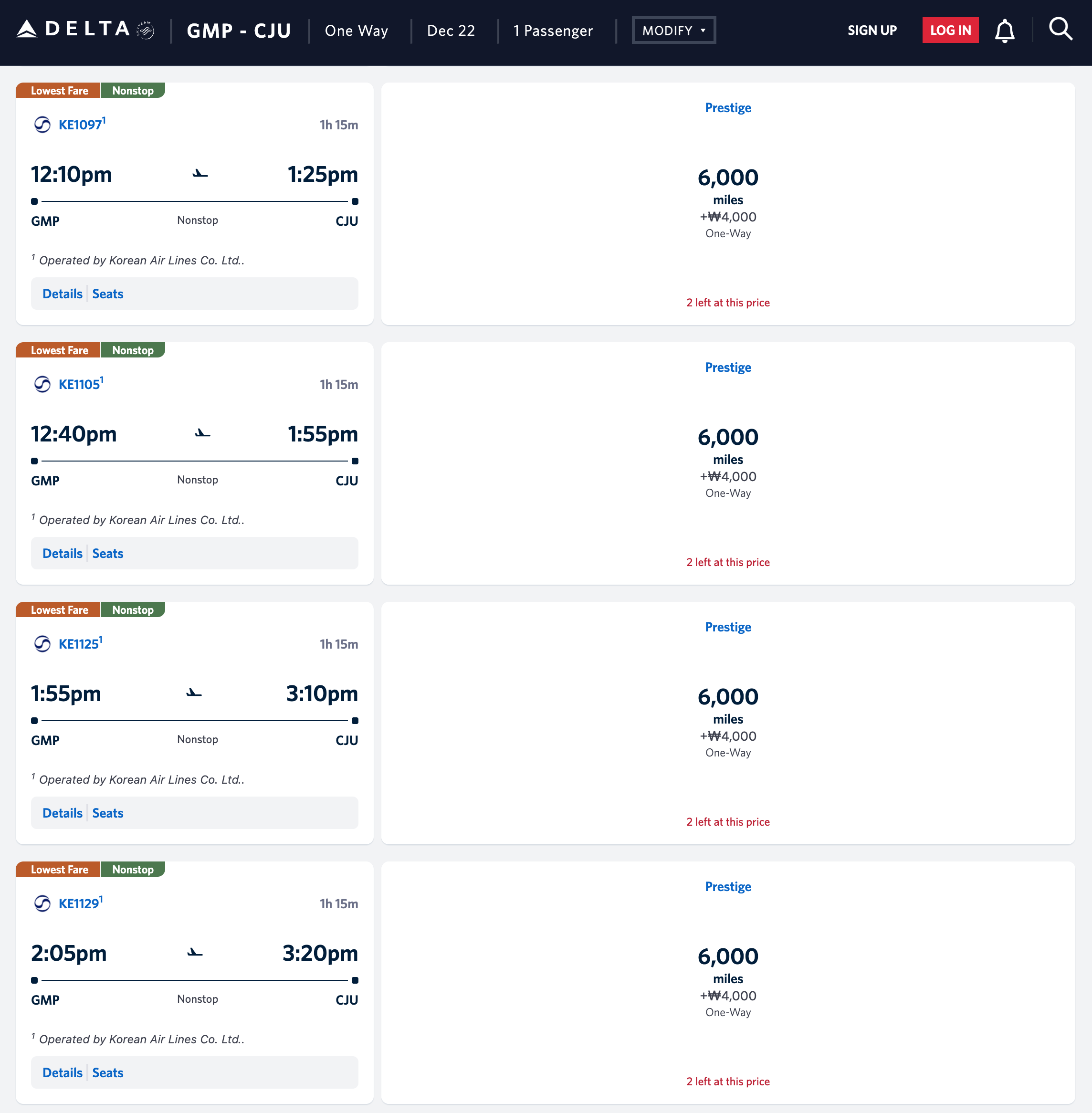The height and width of the screenshot is (1113, 1092).
Task: Click the plane icon on 12:10pm flight
Action: tap(200, 174)
